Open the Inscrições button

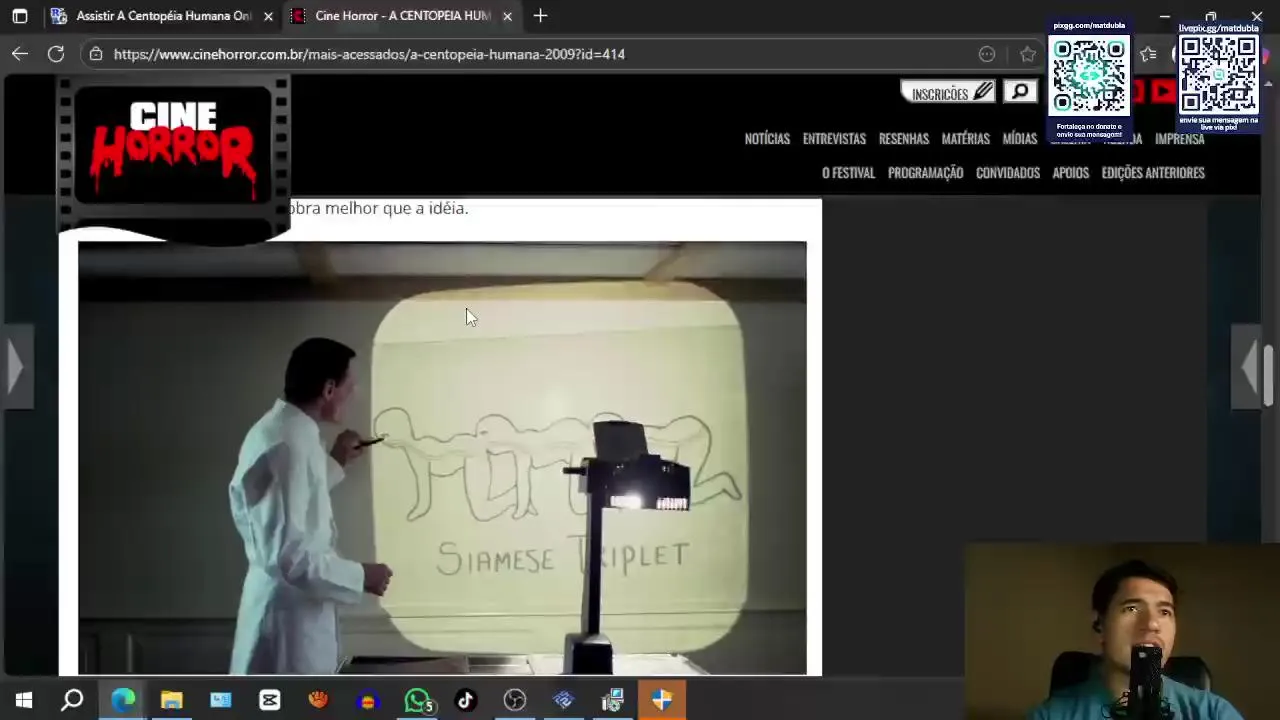tap(949, 93)
